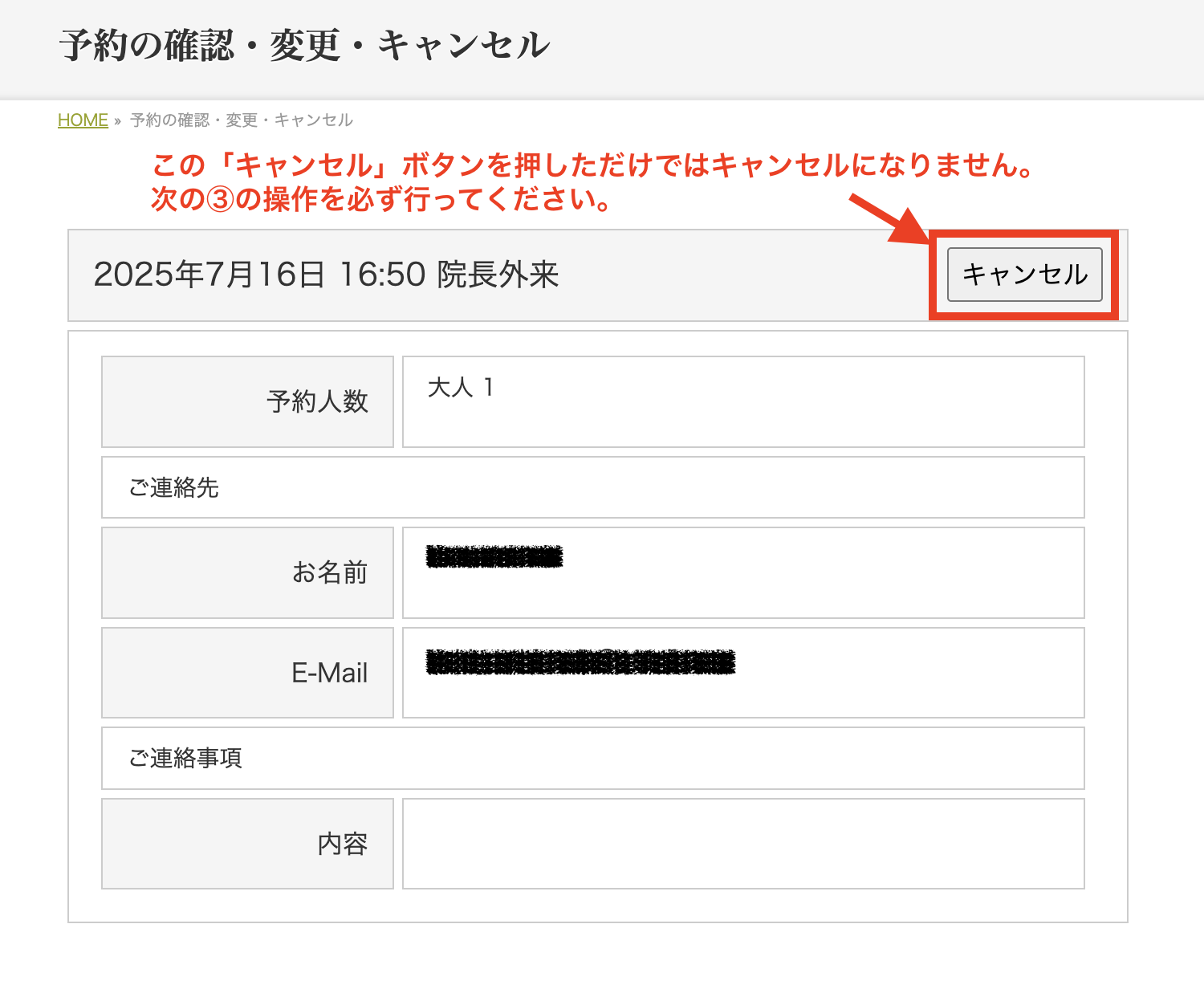The width and height of the screenshot is (1204, 981).
Task: Click the empty 内容 value field
Action: [x=743, y=844]
